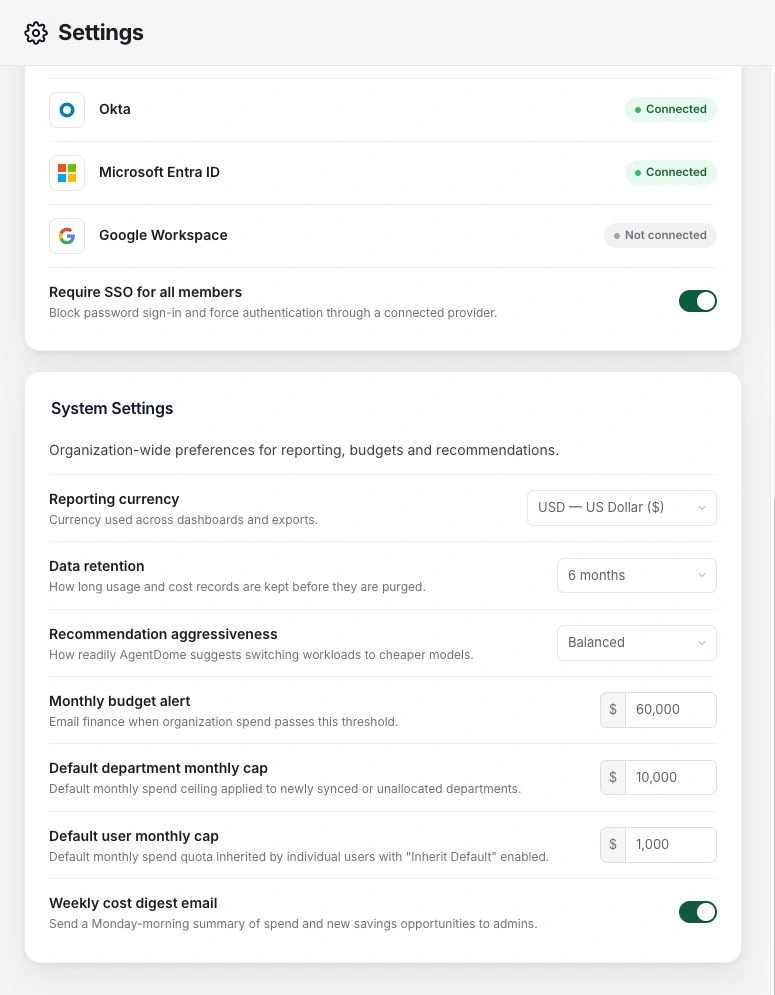Click the Currency used across dashboards description
The height and width of the screenshot is (995, 775).
183,520
